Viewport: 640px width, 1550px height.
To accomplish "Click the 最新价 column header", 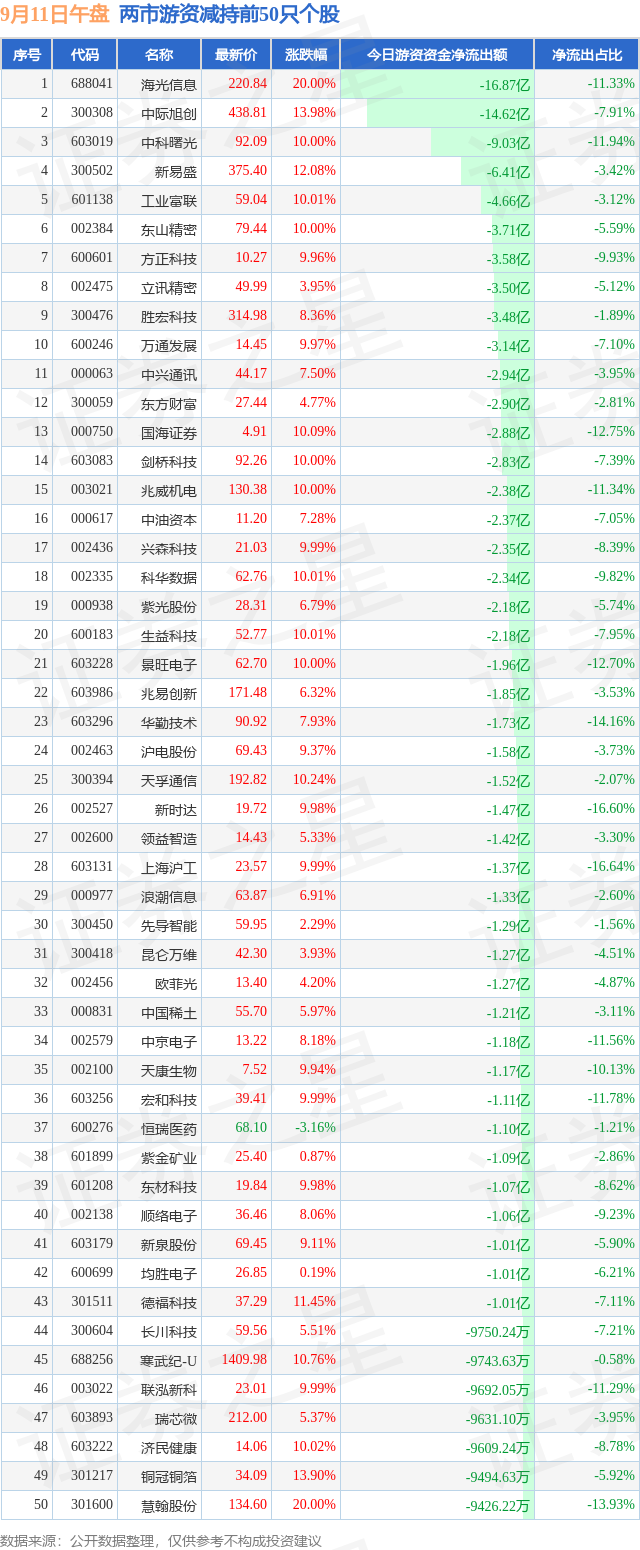I will coord(236,55).
